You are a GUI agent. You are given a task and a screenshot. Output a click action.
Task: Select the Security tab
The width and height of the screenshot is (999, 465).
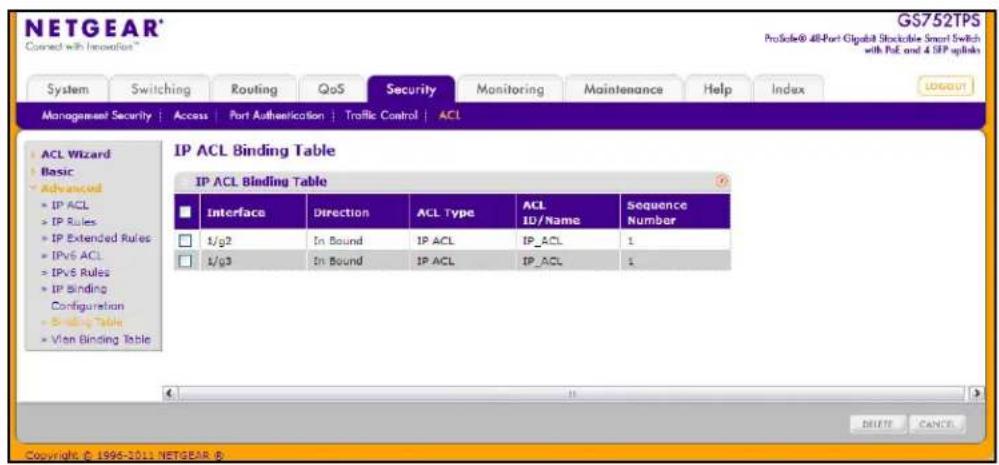pos(411,89)
